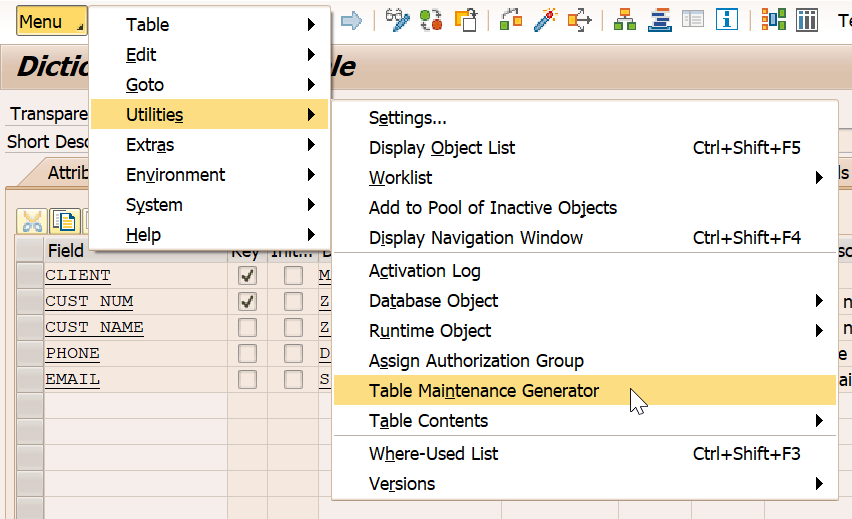The height and width of the screenshot is (519, 852).
Task: Enable the Key checkbox for PHONE
Action: tap(247, 354)
